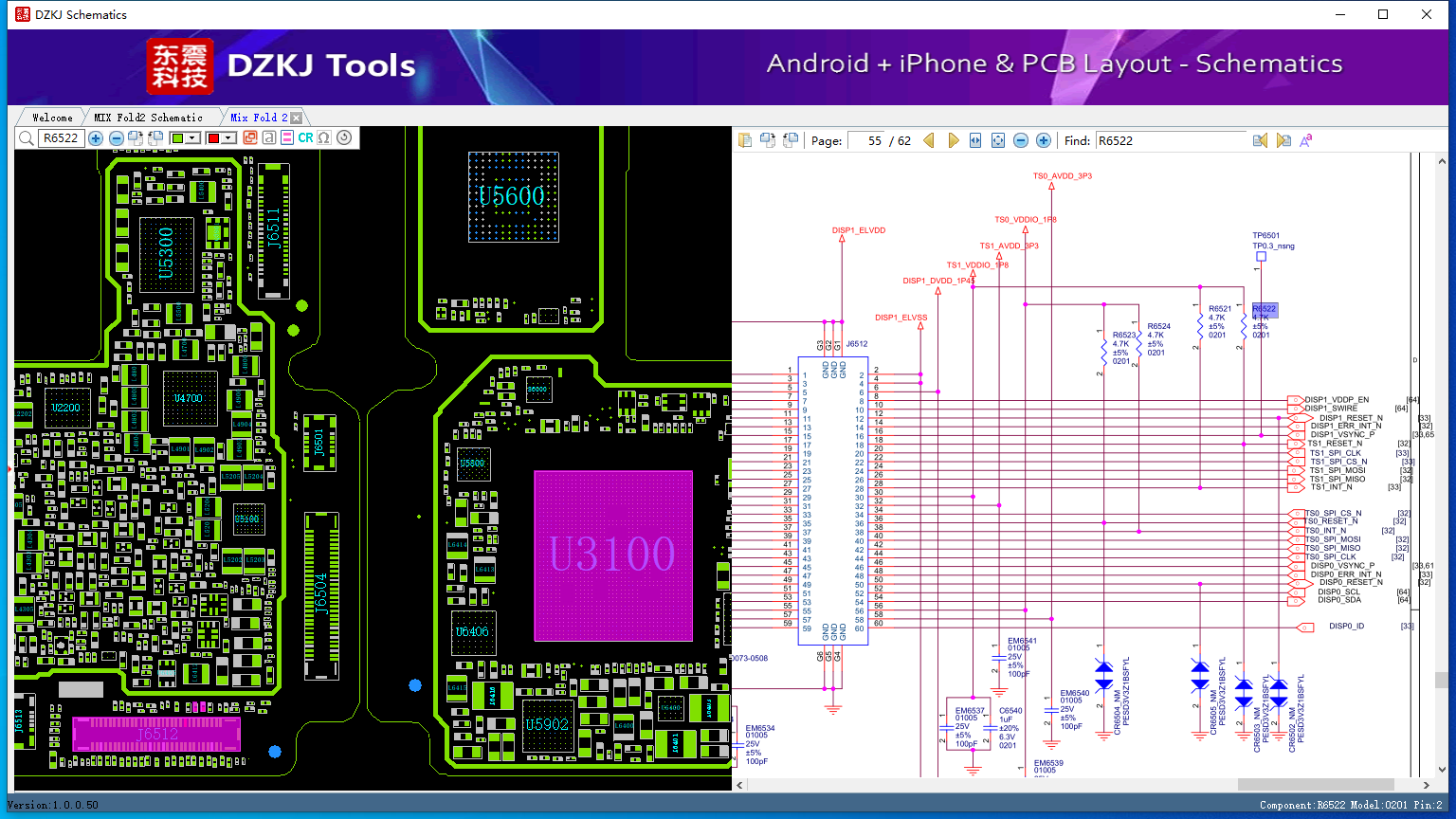Fit schematic page to width

point(975,140)
